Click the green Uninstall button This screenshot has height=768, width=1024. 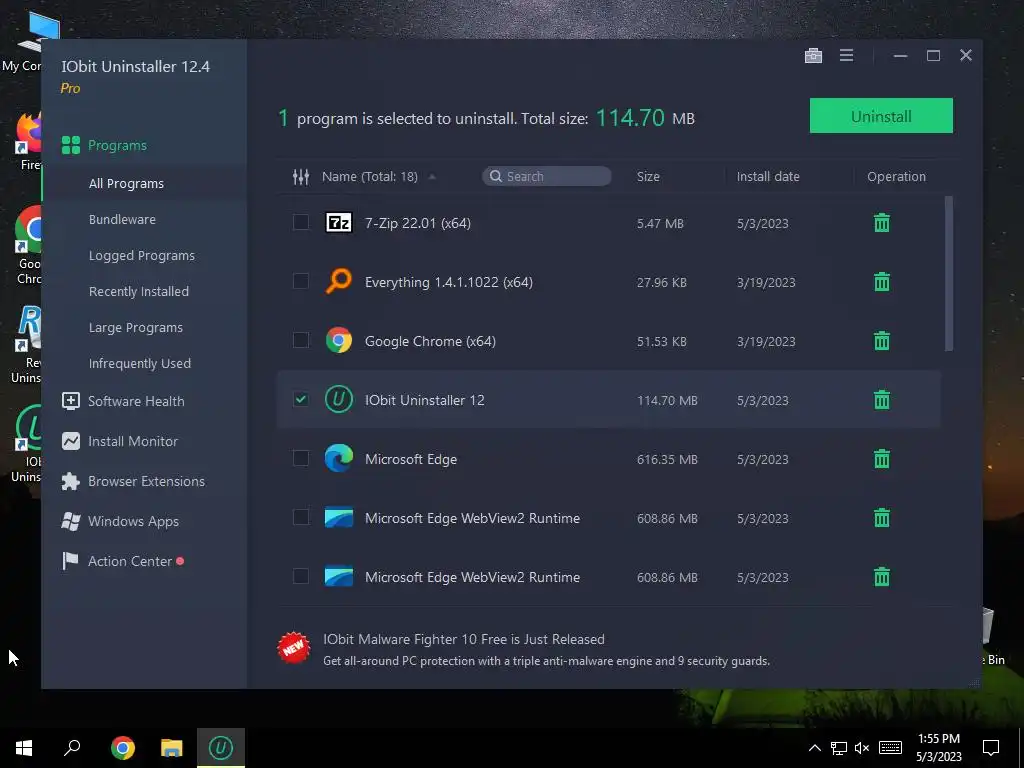pos(881,116)
